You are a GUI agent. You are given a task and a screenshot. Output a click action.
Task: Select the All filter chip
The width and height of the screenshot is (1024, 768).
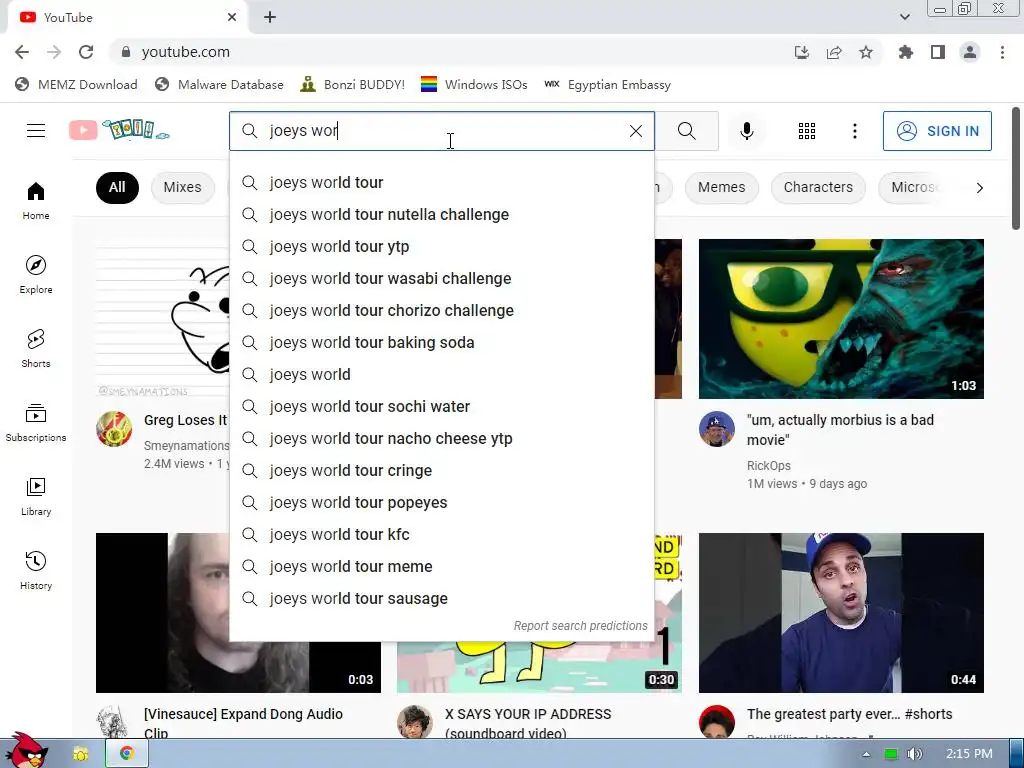pos(117,187)
